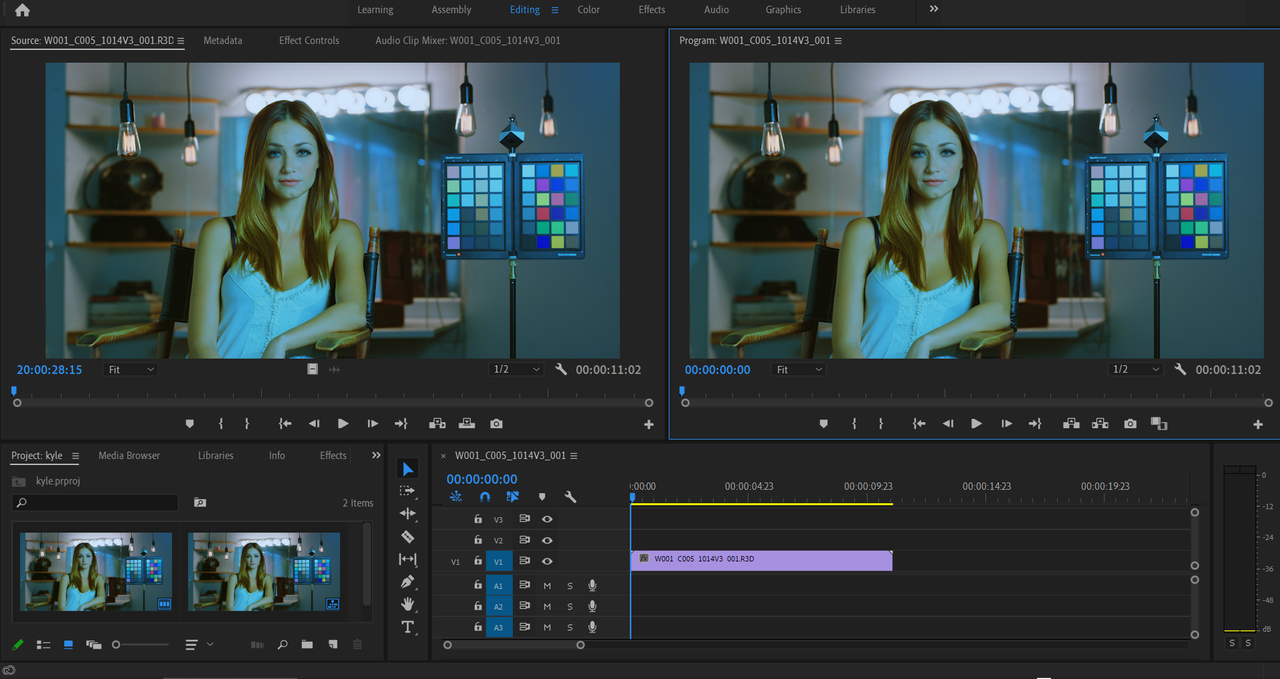Go to the Home screen icon

[22, 10]
